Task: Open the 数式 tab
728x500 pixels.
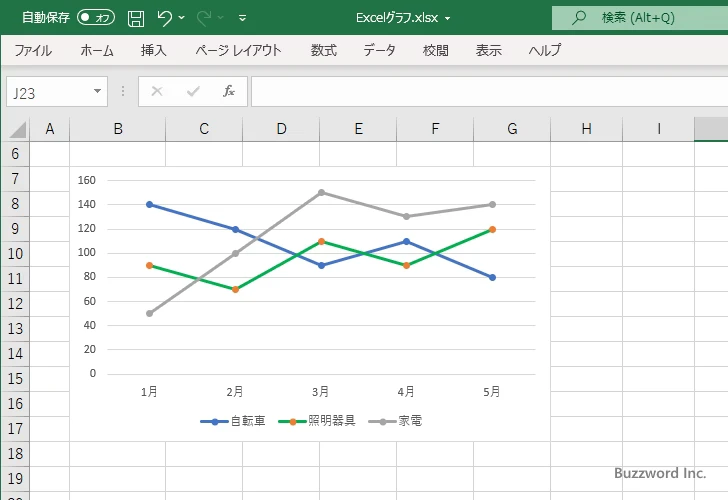Action: [324, 50]
